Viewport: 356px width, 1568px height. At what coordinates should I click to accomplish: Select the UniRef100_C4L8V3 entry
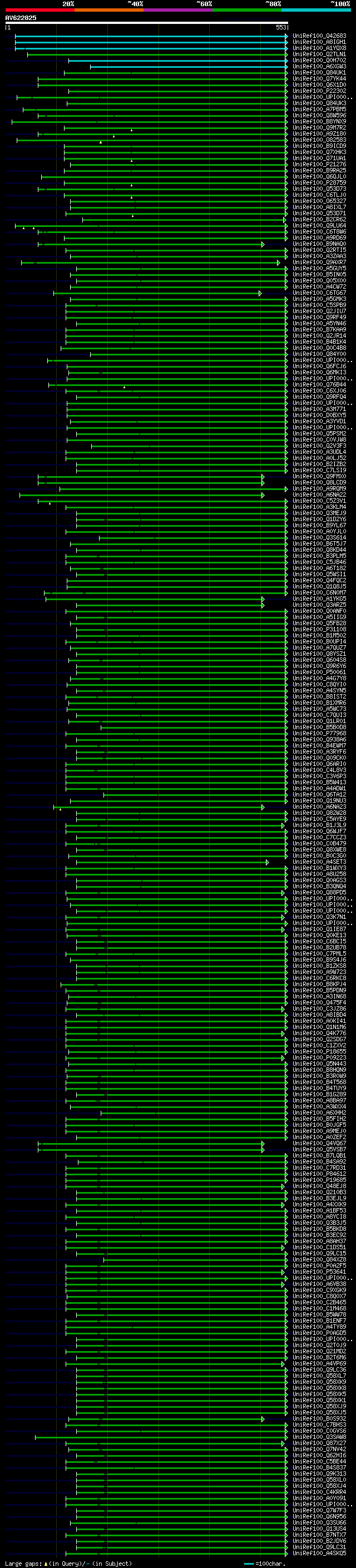(x=319, y=770)
